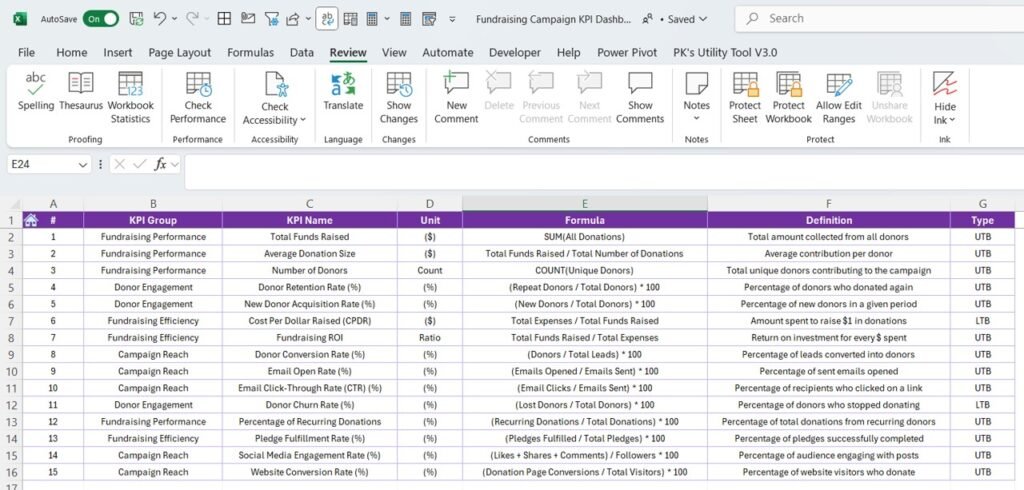Select column E header
Viewport: 1024px width, 490px height.
click(584, 204)
